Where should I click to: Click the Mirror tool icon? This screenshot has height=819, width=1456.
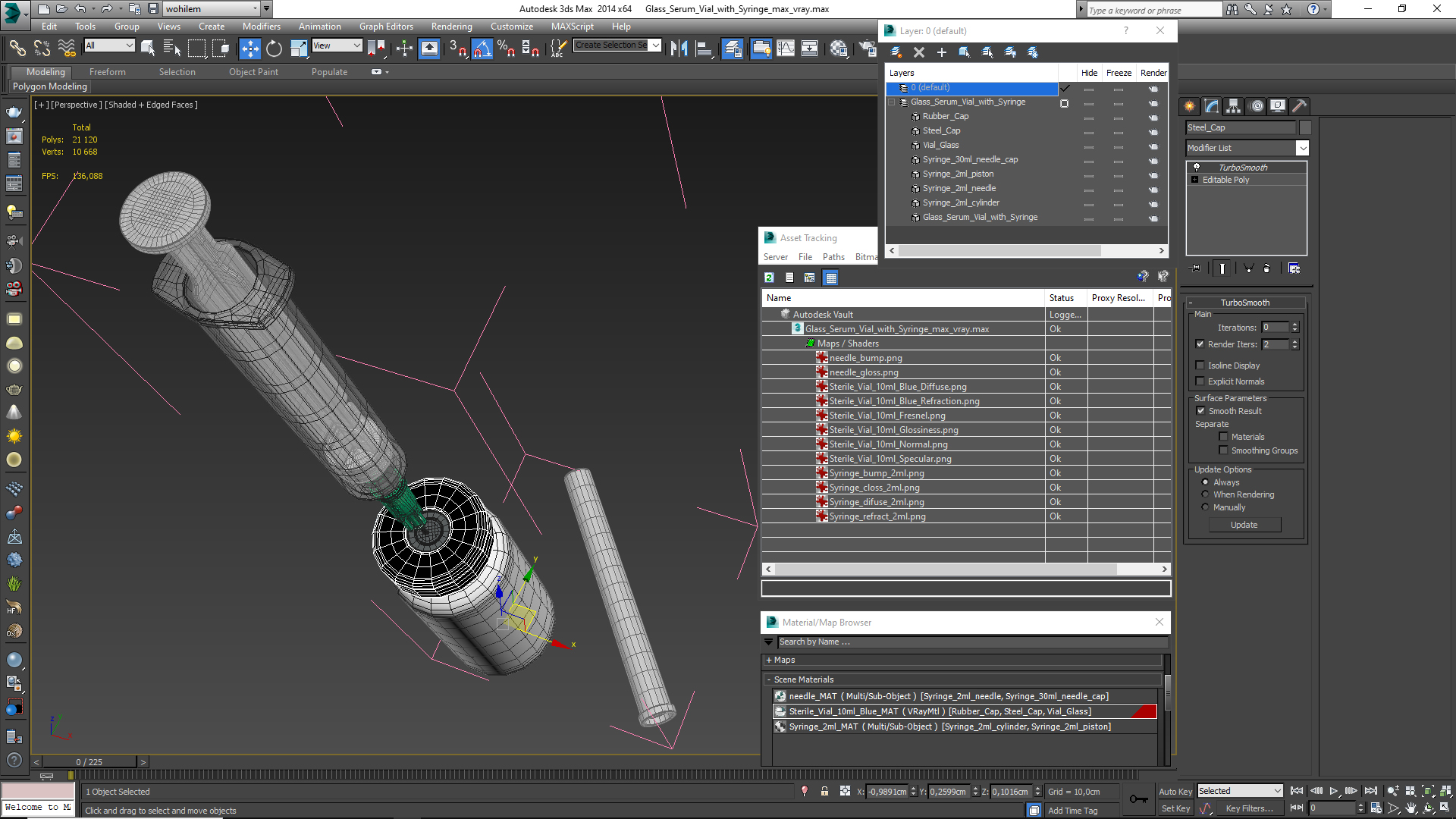679,49
